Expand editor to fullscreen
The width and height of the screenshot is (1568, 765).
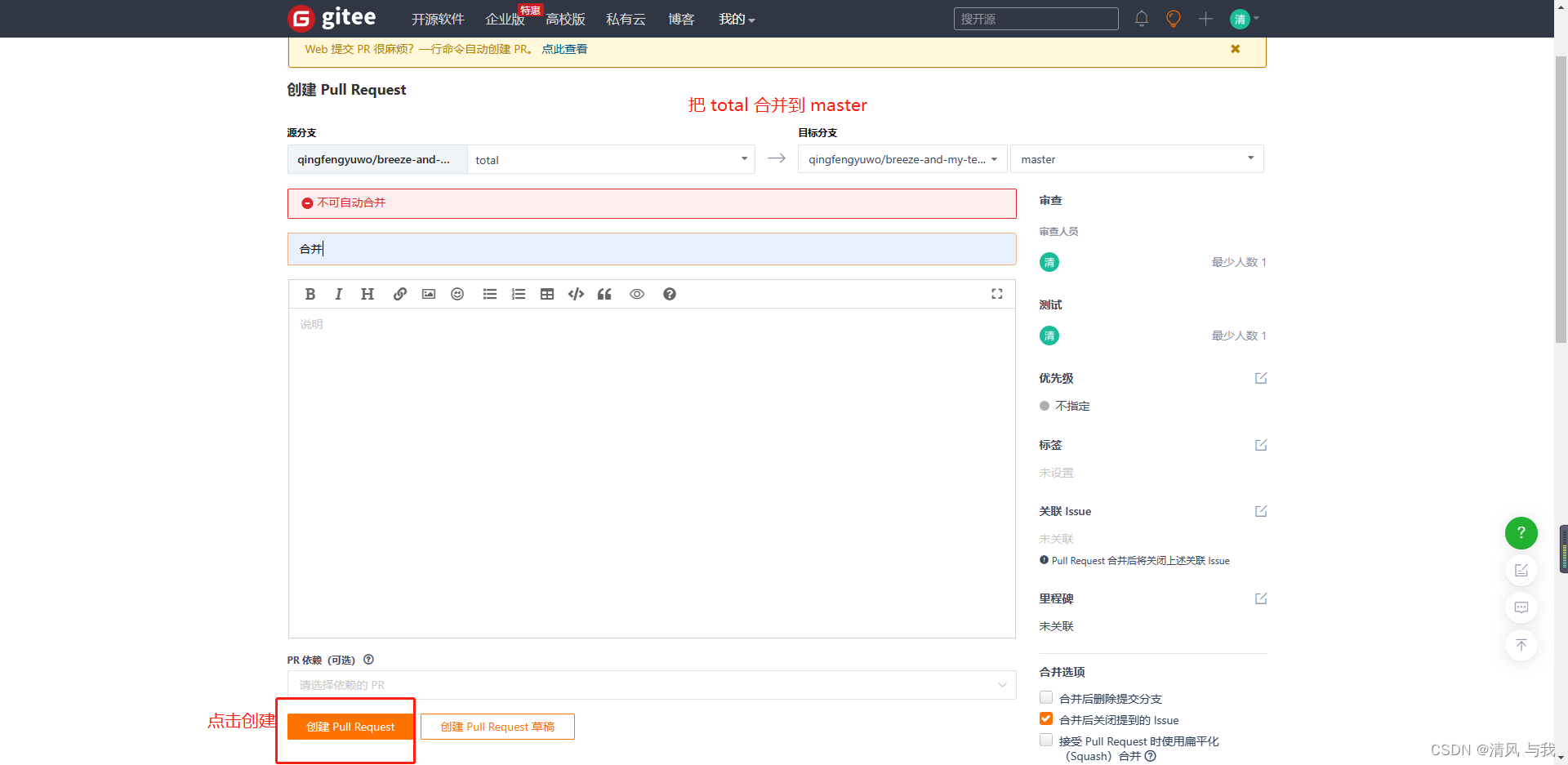pos(997,294)
